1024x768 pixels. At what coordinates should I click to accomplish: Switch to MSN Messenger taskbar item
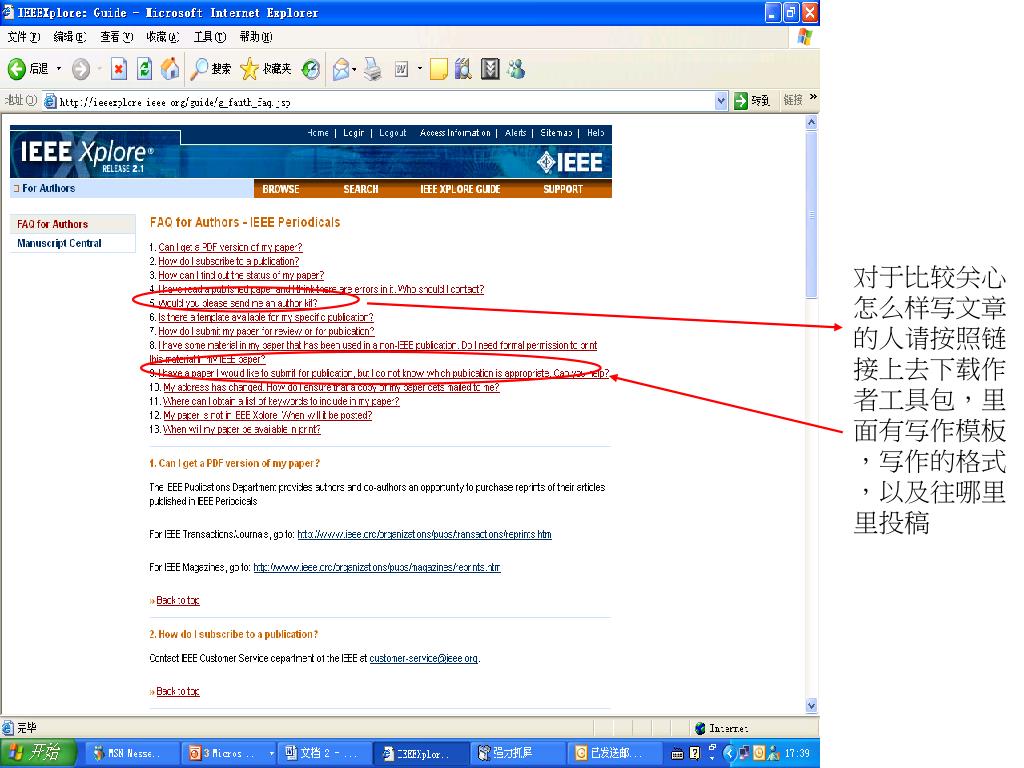point(133,753)
